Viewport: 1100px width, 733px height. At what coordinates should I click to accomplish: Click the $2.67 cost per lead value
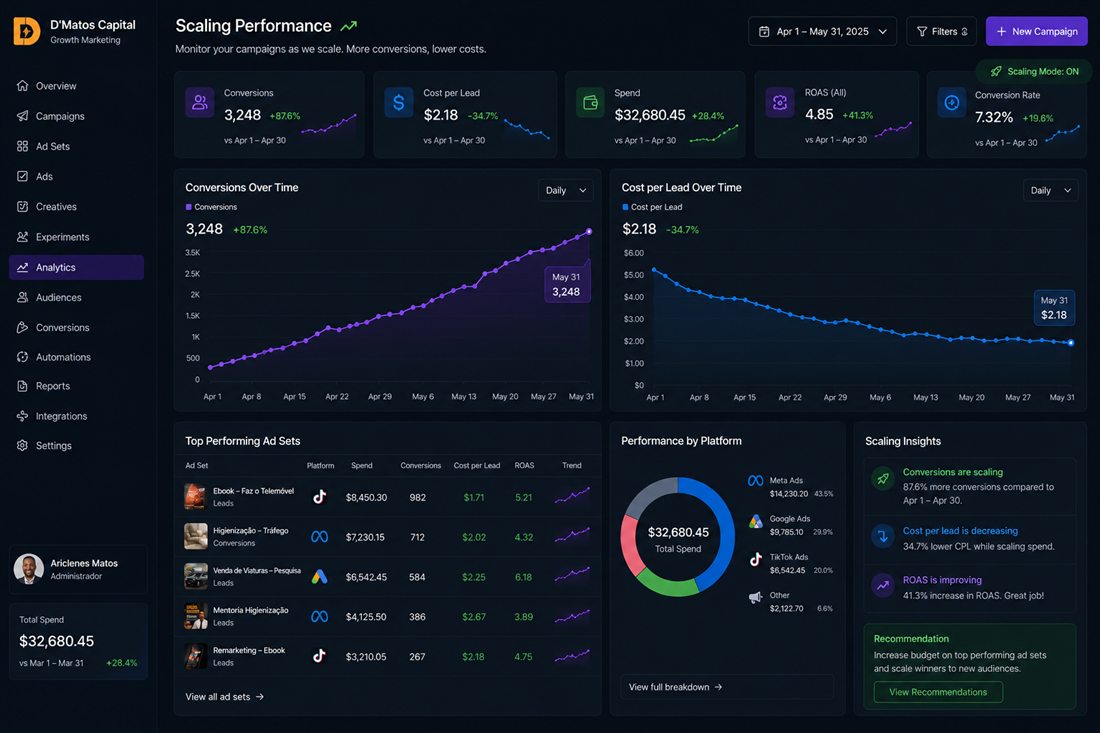[x=474, y=617]
